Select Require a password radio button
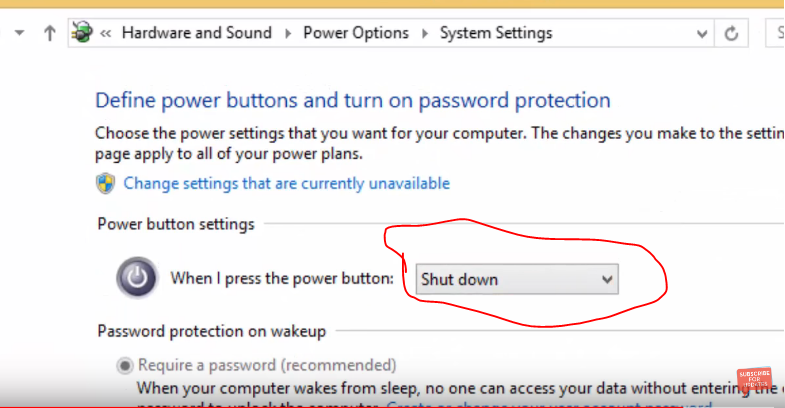 pos(125,365)
